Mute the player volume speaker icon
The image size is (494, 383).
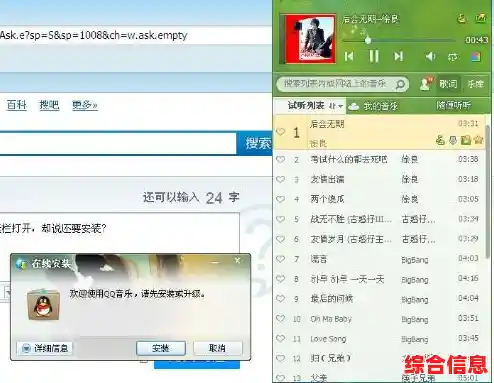point(430,56)
